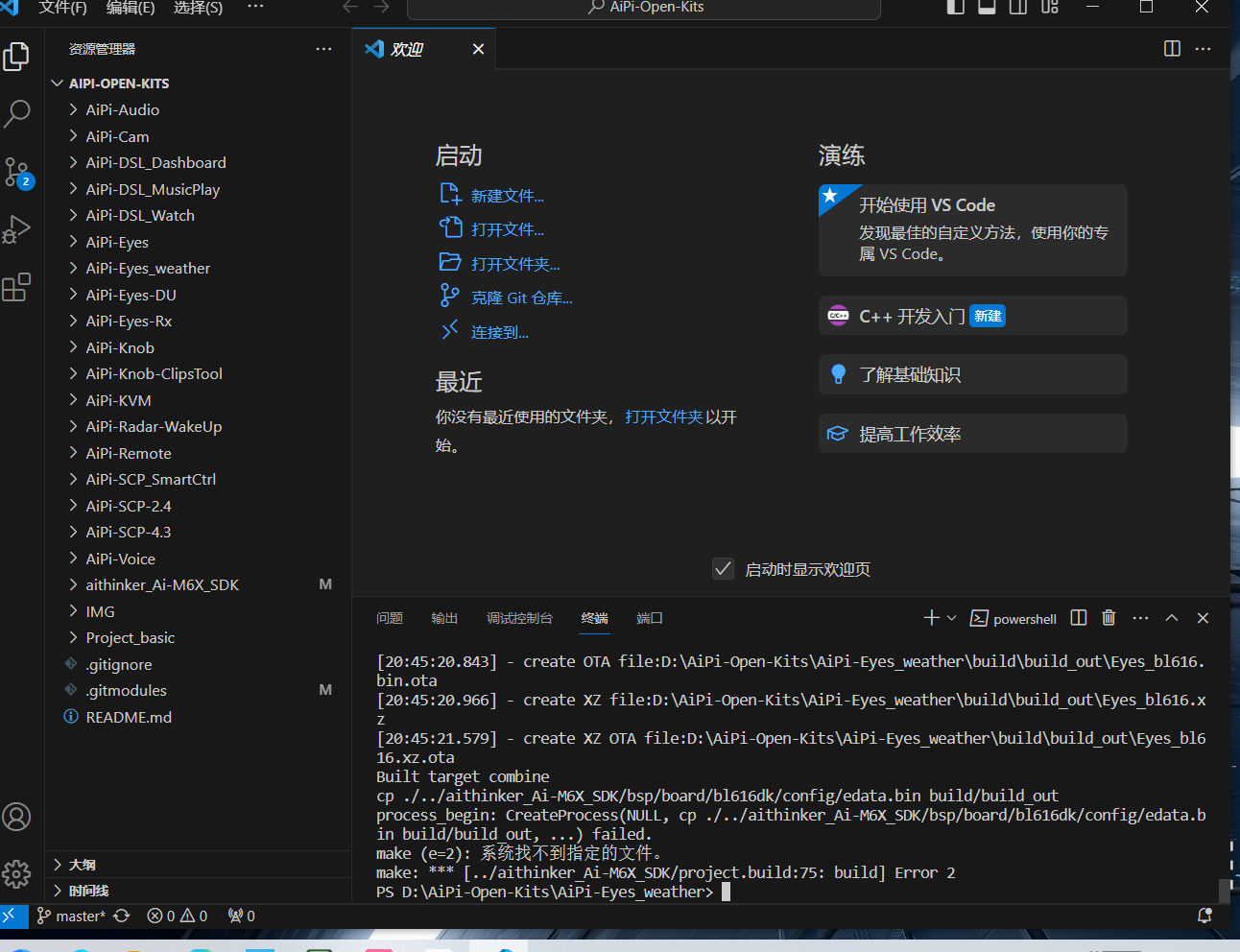
Task: Open the Search view in activity bar
Action: [16, 114]
